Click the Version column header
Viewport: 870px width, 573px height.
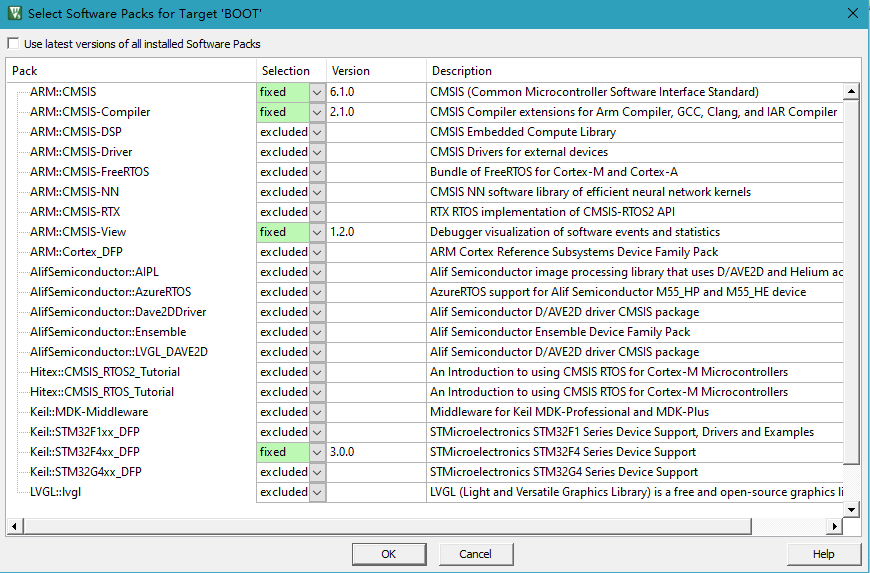click(x=375, y=71)
